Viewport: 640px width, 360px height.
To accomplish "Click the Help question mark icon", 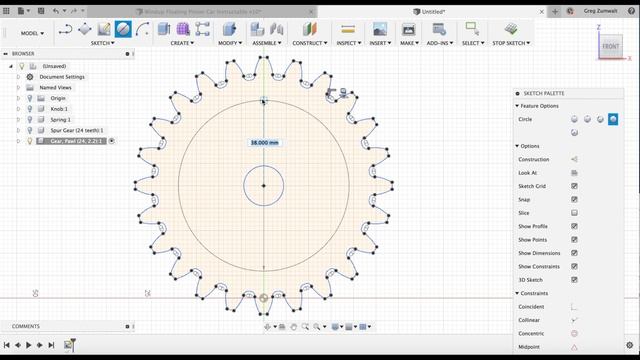I will click(631, 11).
